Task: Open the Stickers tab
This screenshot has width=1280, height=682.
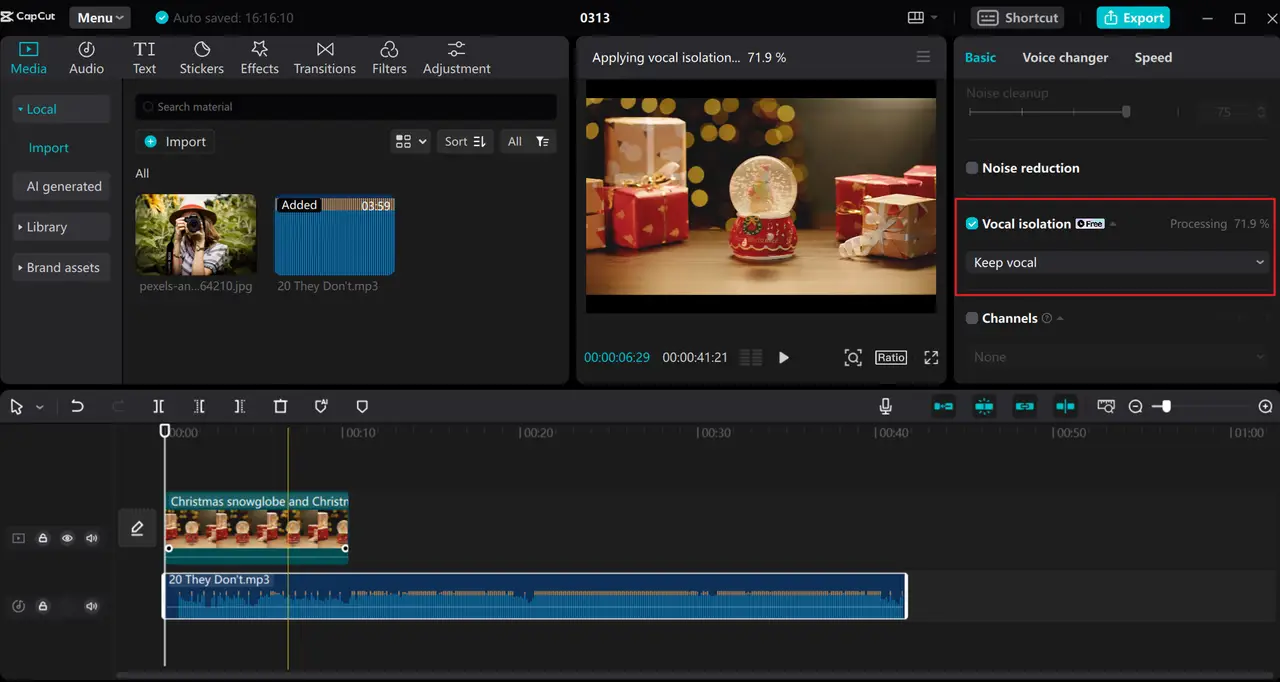Action: [202, 58]
